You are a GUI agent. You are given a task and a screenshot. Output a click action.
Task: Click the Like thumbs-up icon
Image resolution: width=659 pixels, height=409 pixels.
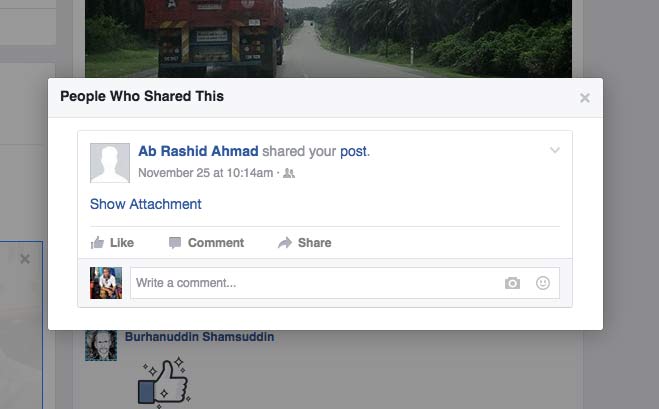97,243
